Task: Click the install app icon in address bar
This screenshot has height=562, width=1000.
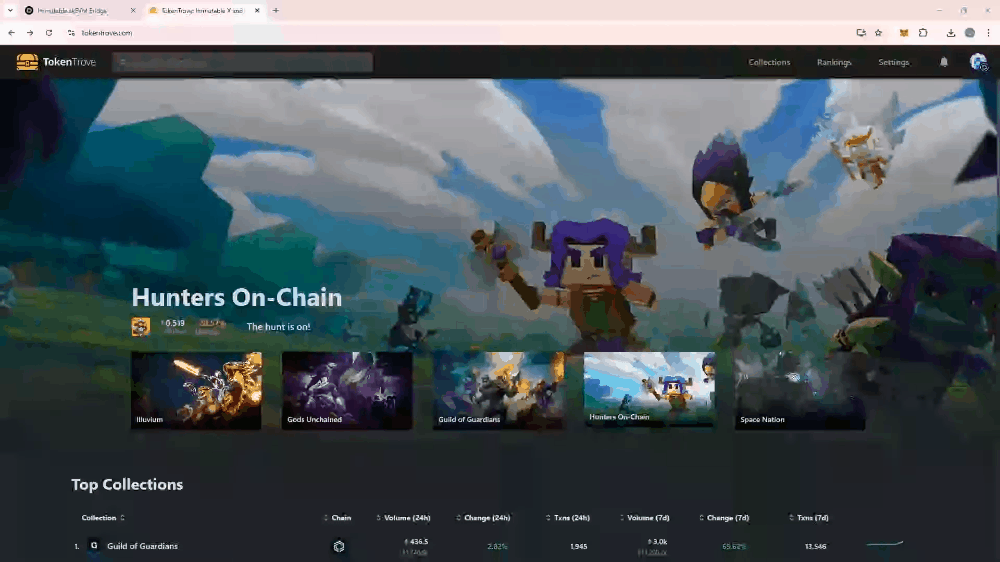Action: [861, 33]
